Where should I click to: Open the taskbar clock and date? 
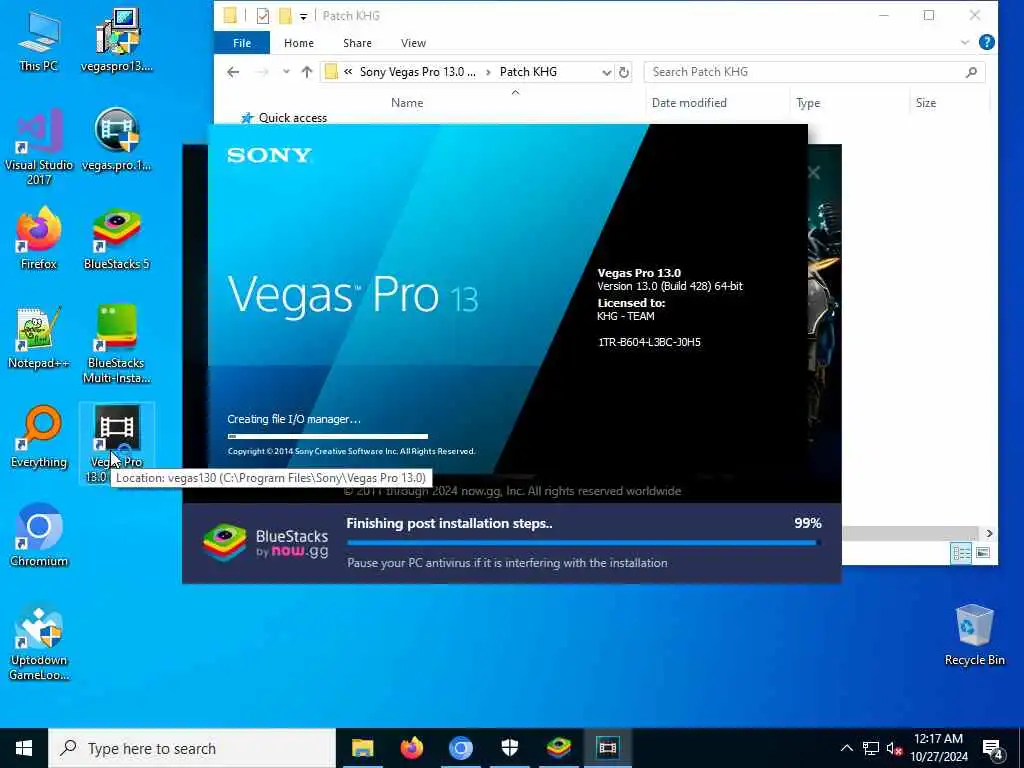(938, 748)
